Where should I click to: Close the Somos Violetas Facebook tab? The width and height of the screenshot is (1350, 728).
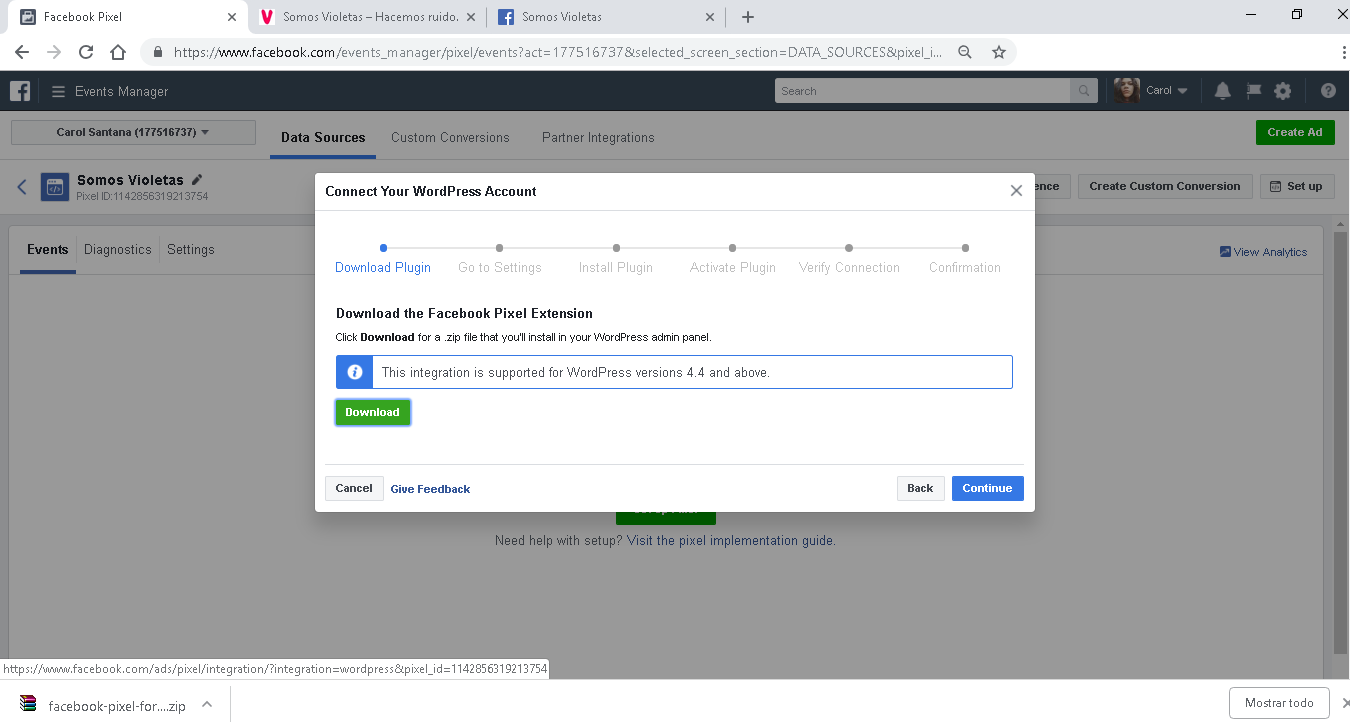711,17
